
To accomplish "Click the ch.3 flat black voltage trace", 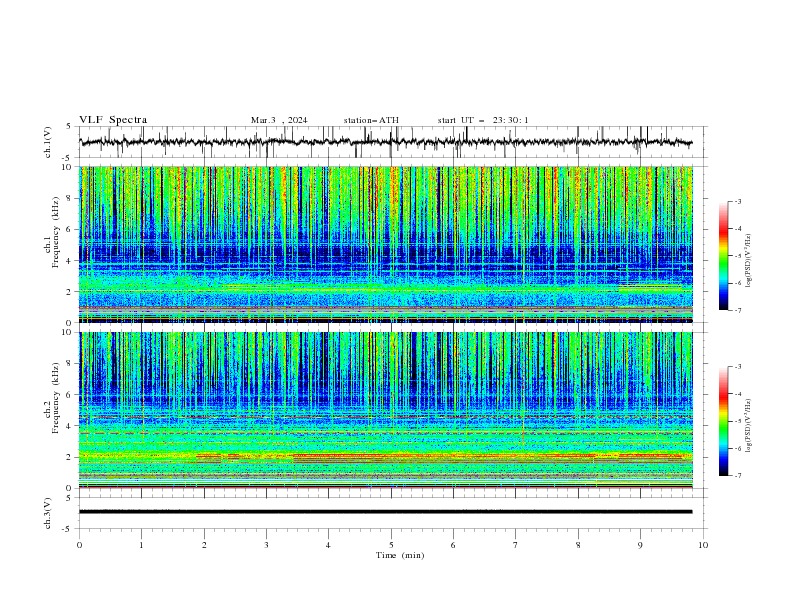I will [x=385, y=512].
